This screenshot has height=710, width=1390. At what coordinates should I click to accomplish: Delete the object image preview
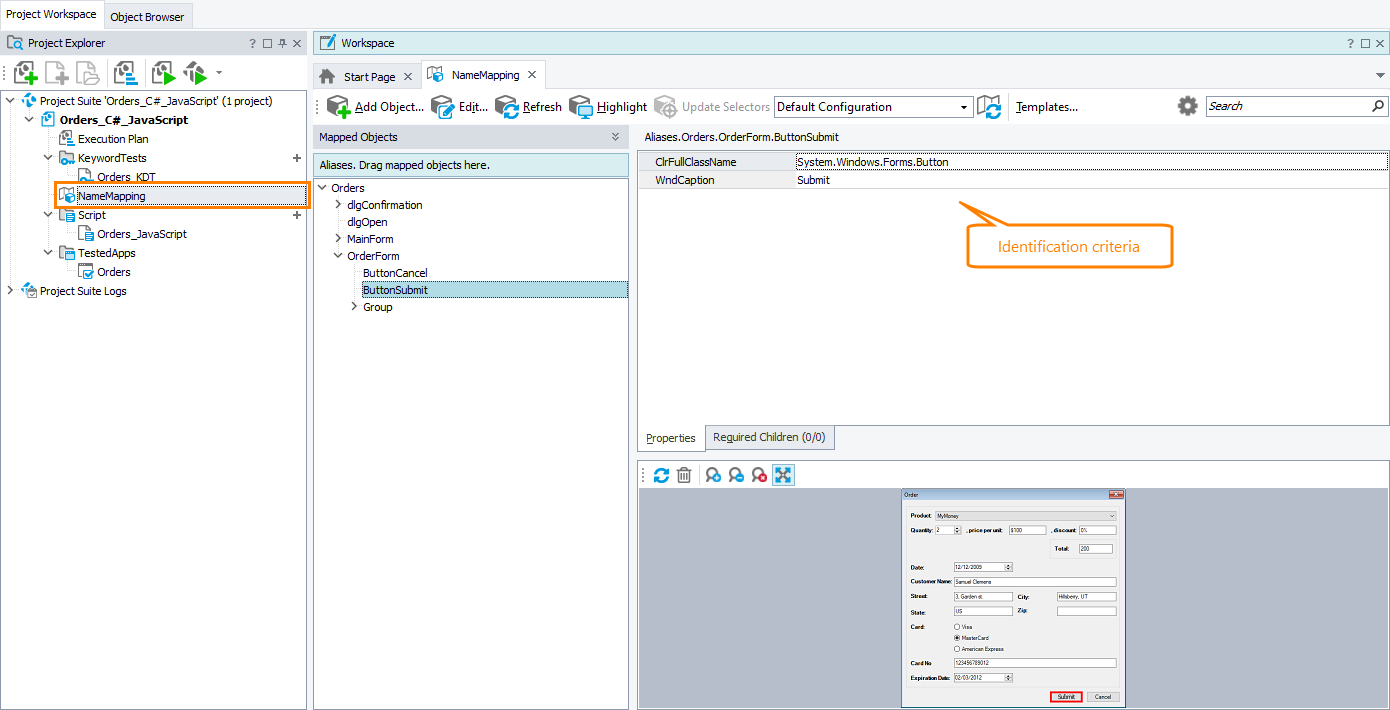684,474
